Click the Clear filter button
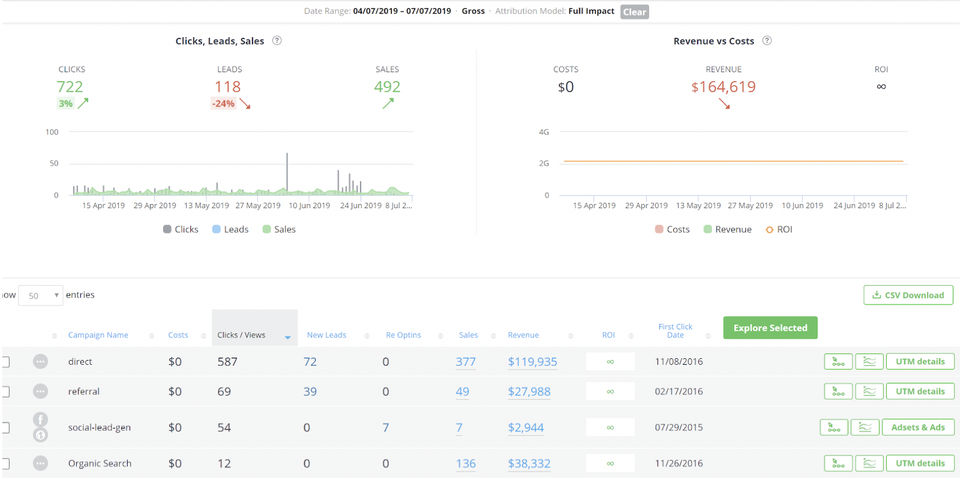 (x=634, y=12)
